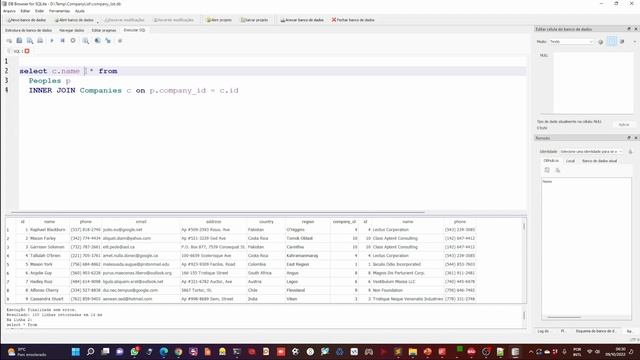This screenshot has width=640, height=360.
Task: Click into the cell editor text area
Action: (x=593, y=82)
